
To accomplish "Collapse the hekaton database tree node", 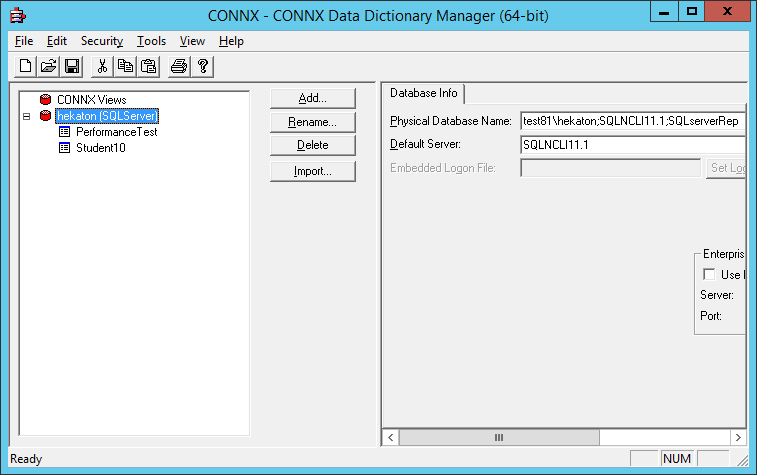I will (27, 116).
